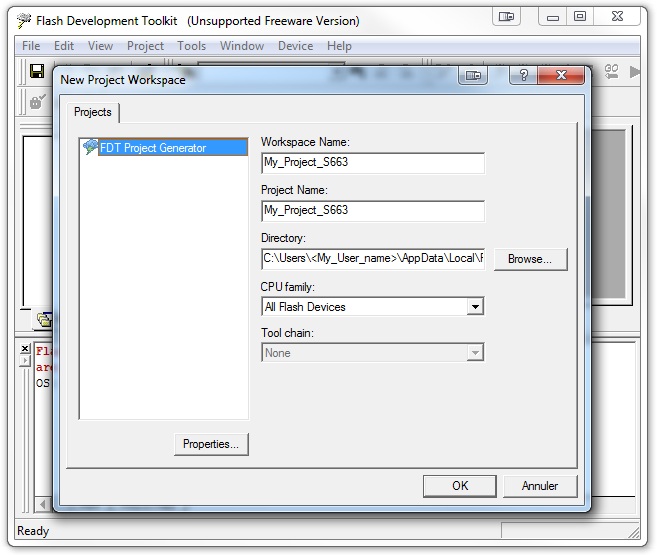Open the Tools menu
Viewport: 660px width, 555px height.
point(192,45)
